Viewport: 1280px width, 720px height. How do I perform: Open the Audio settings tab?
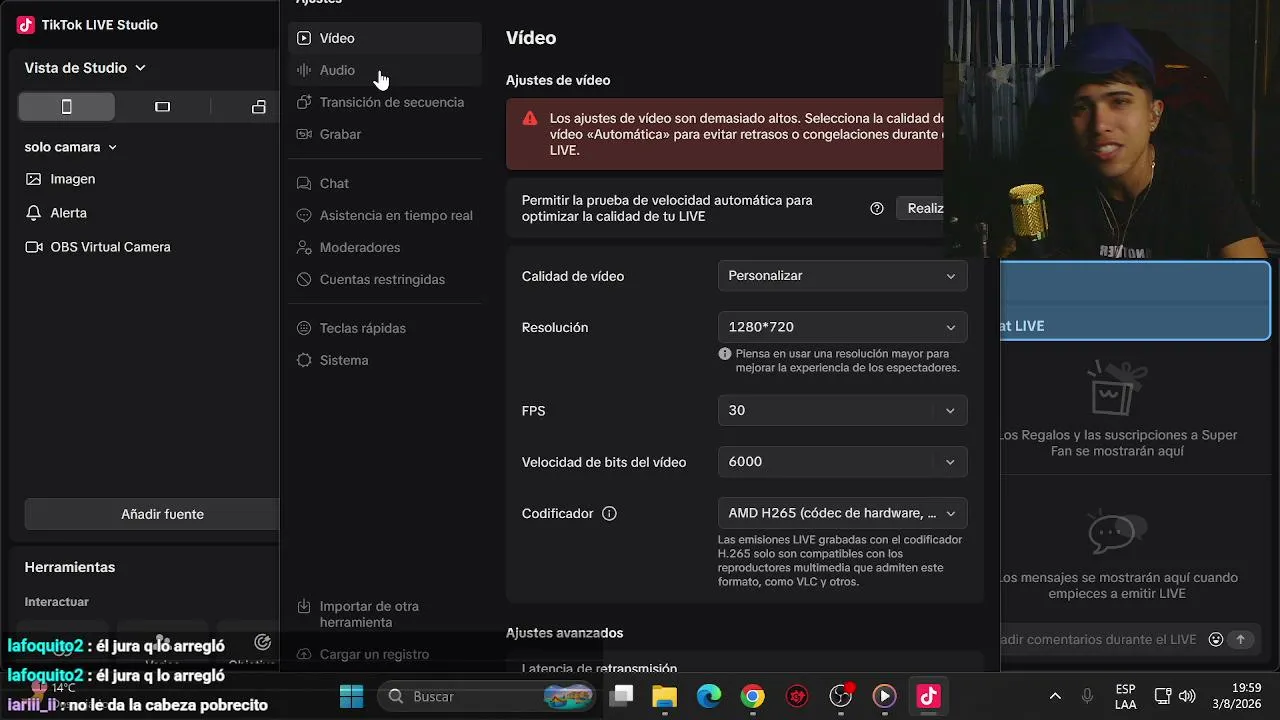385,70
